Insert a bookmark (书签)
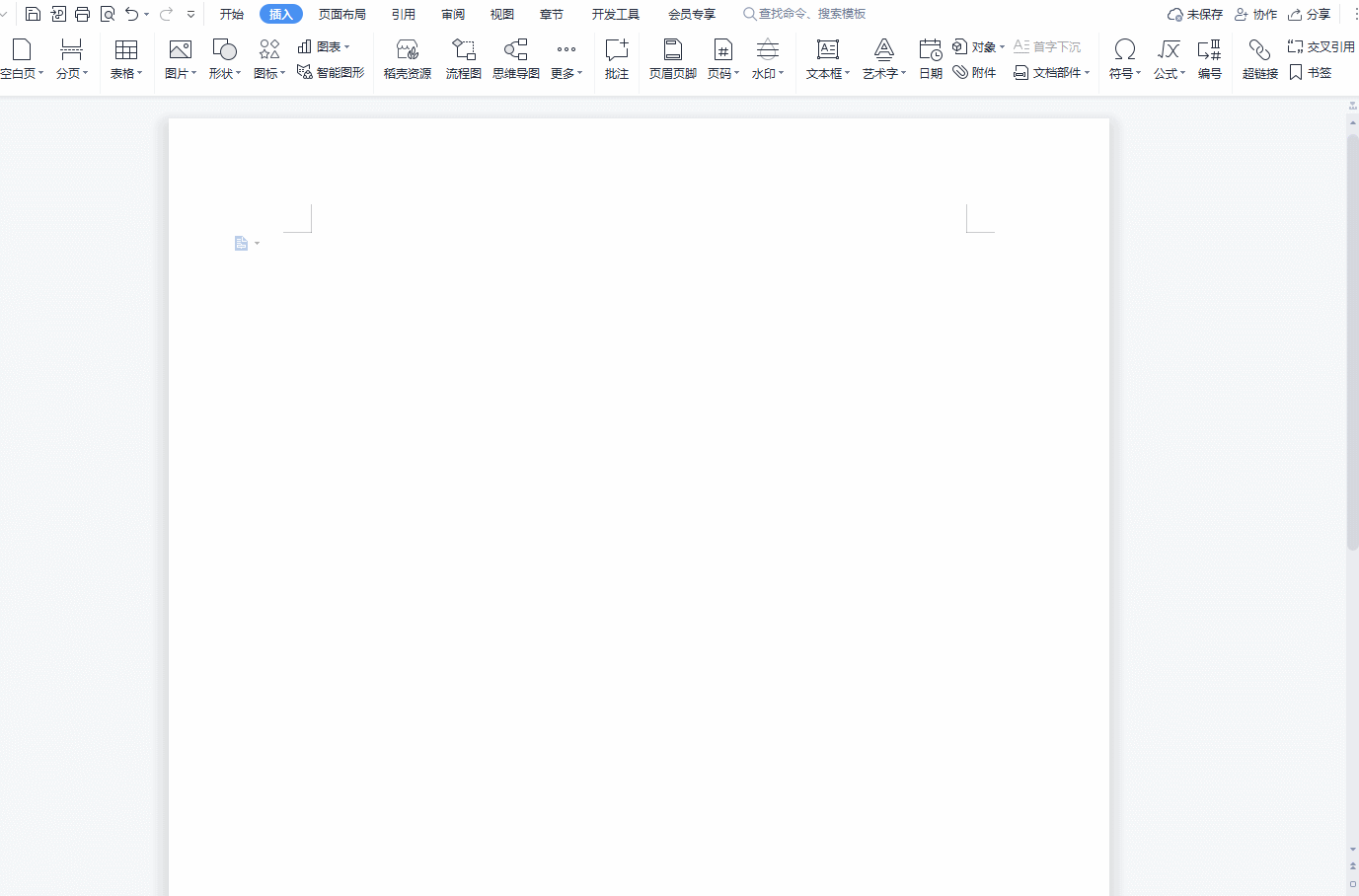 tap(1311, 72)
